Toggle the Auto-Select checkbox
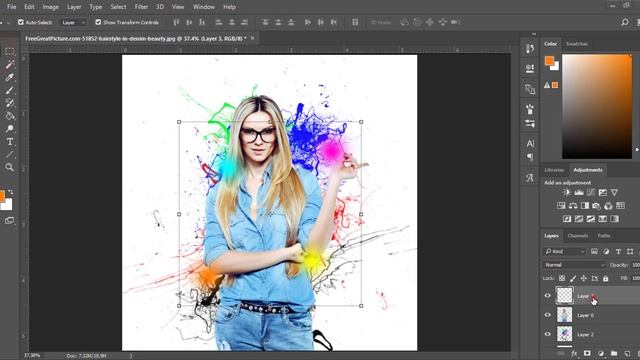The width and height of the screenshot is (640, 360). tap(21, 22)
